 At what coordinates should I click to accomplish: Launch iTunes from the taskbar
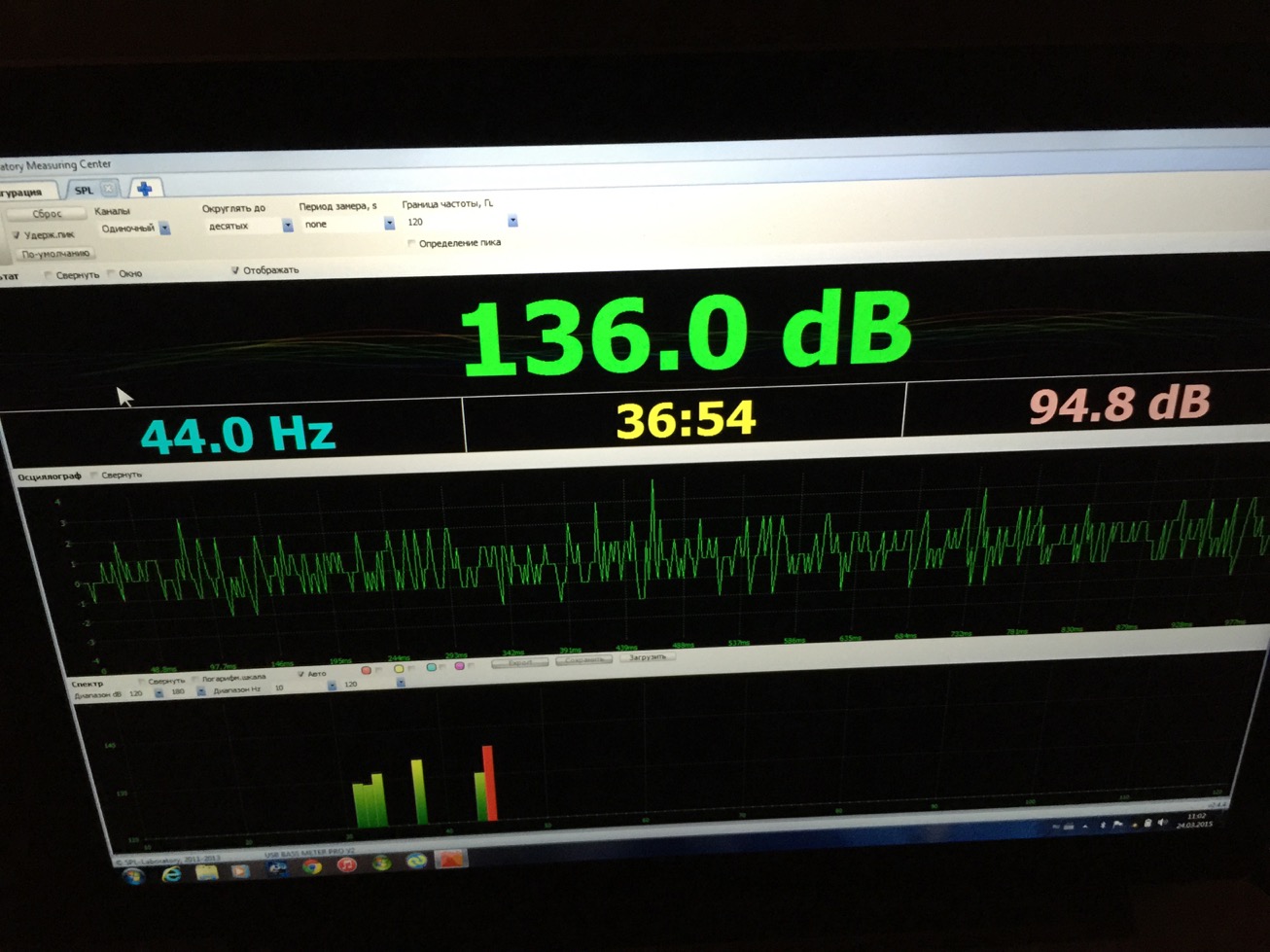click(346, 865)
